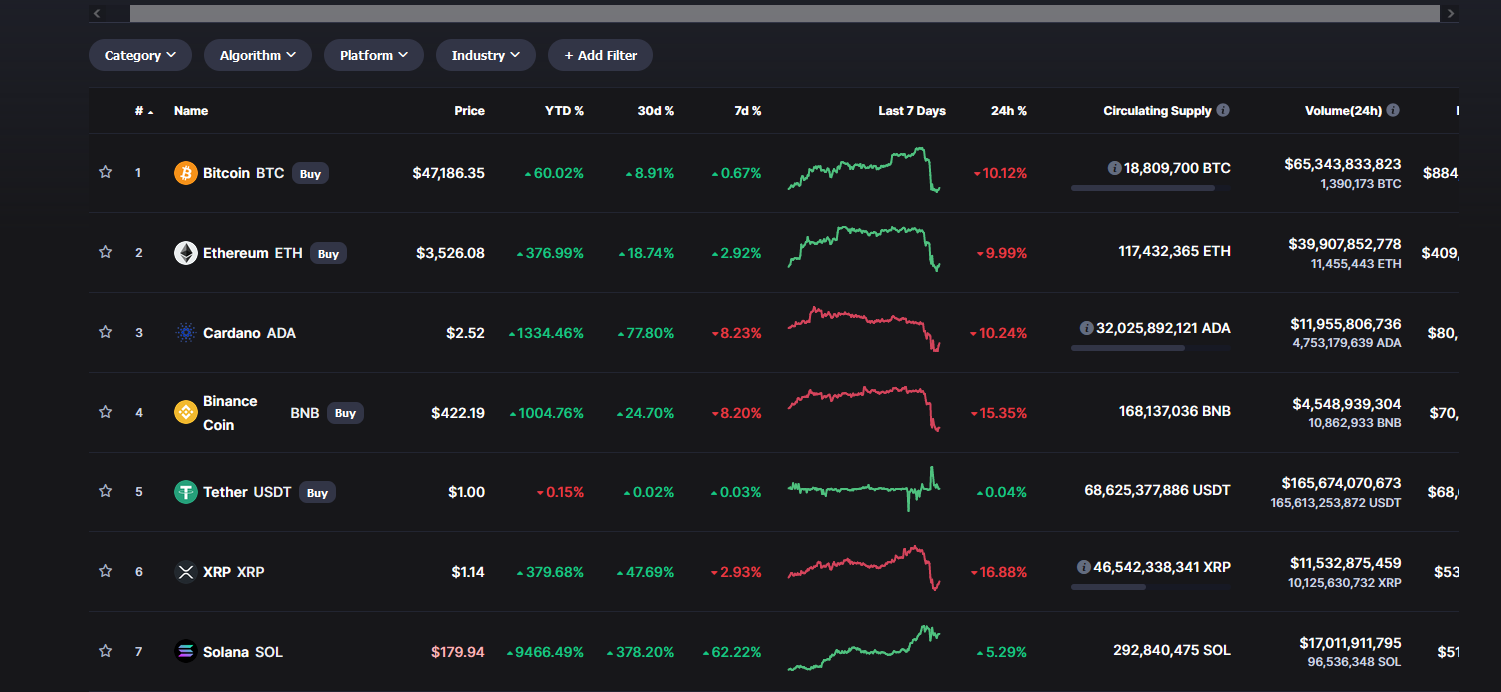1501x692 pixels.
Task: Open the Category filter dropdown
Action: coord(140,55)
